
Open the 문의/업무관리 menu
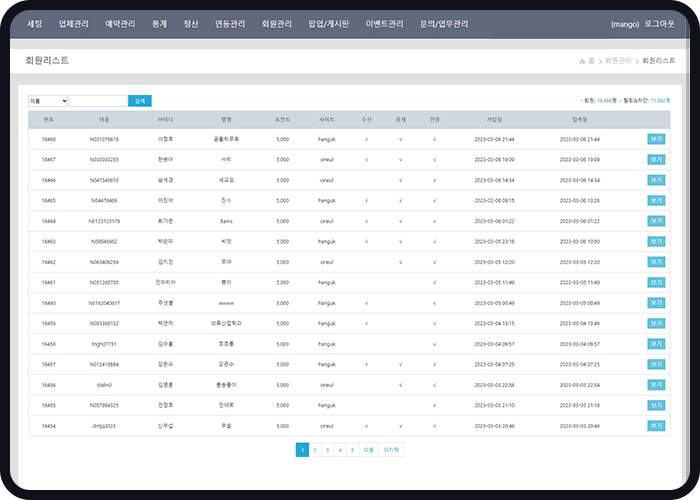[444, 24]
